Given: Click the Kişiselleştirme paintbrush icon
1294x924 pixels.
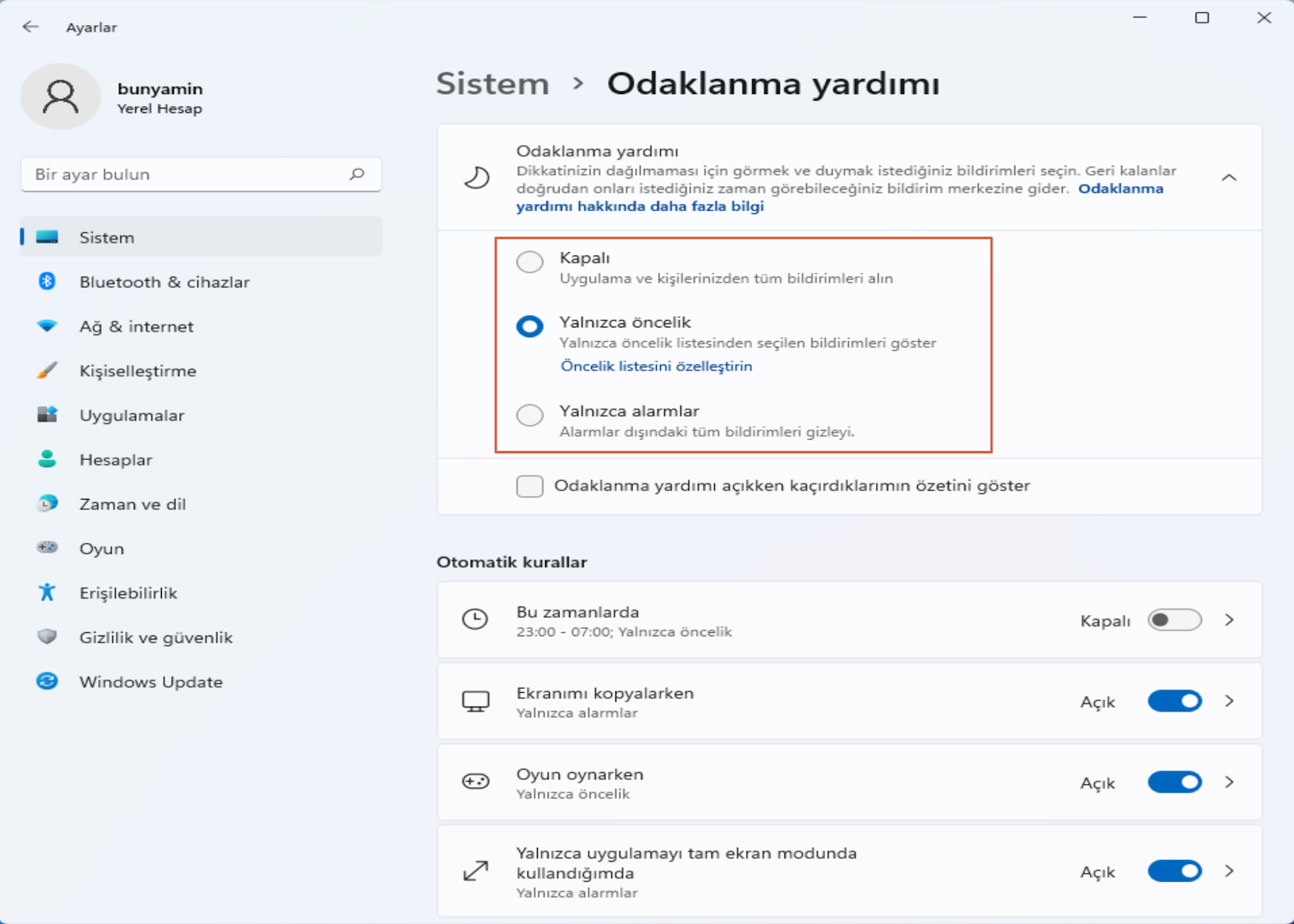Looking at the screenshot, I should pyautogui.click(x=47, y=370).
